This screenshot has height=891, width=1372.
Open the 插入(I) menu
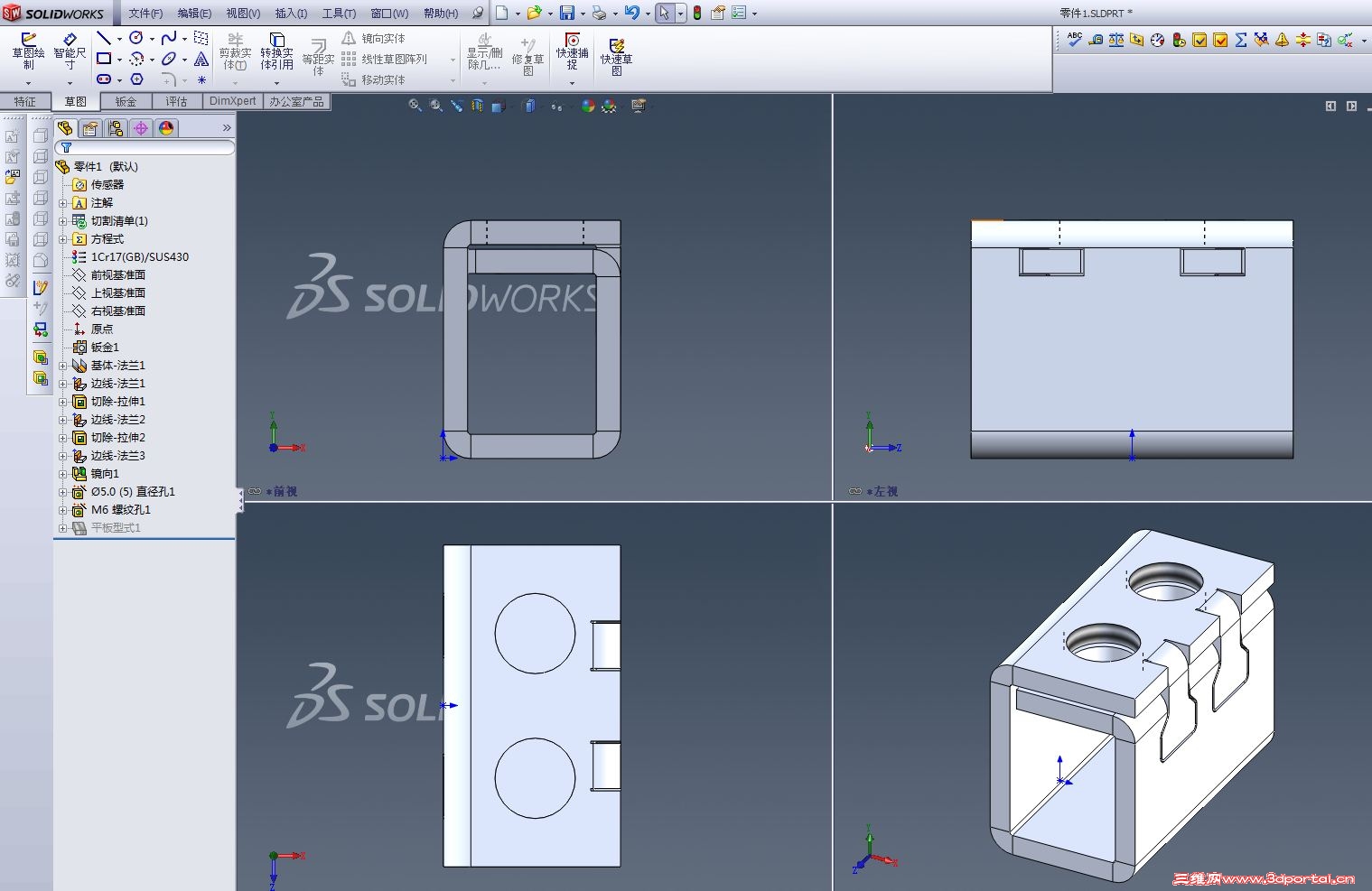291,14
